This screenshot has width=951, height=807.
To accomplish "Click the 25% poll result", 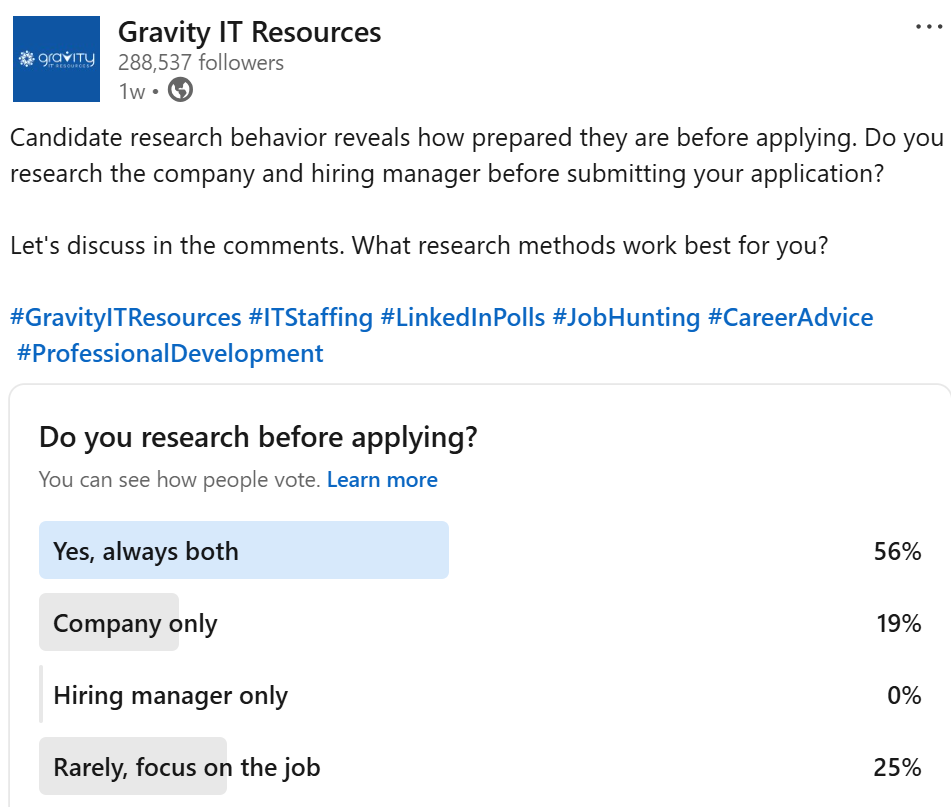I will coord(897,768).
